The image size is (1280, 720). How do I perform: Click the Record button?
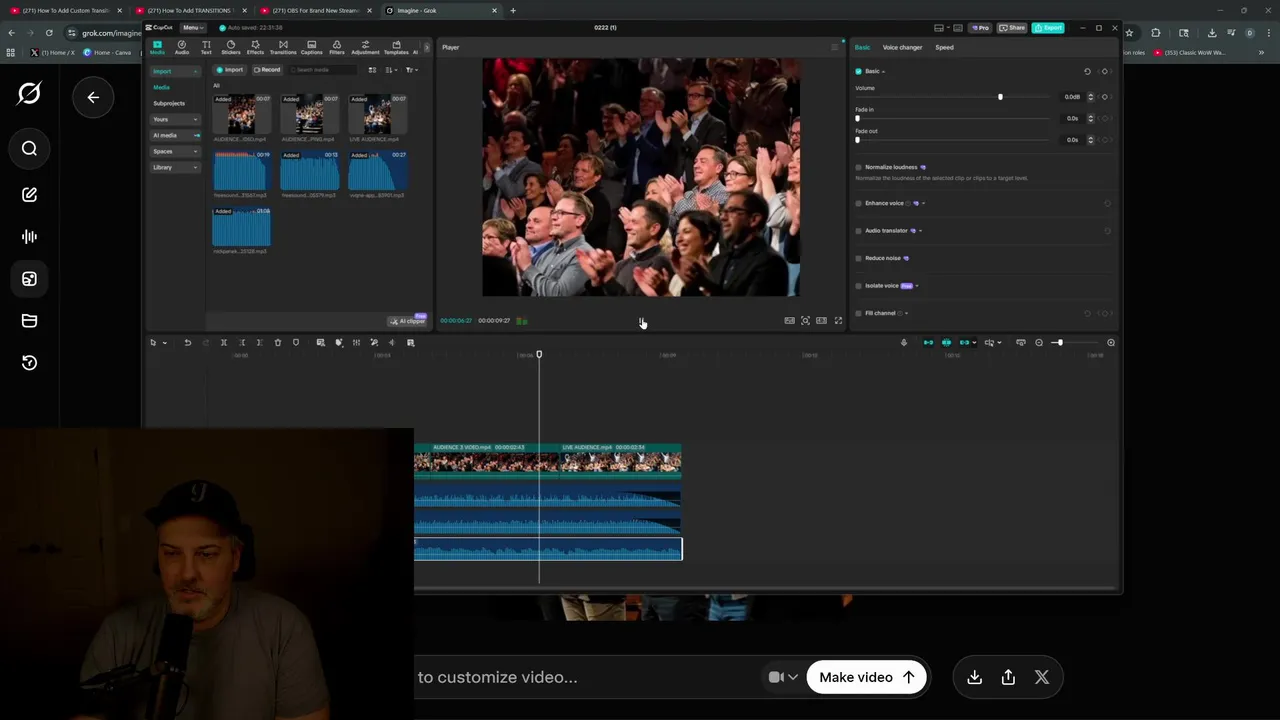tap(267, 70)
